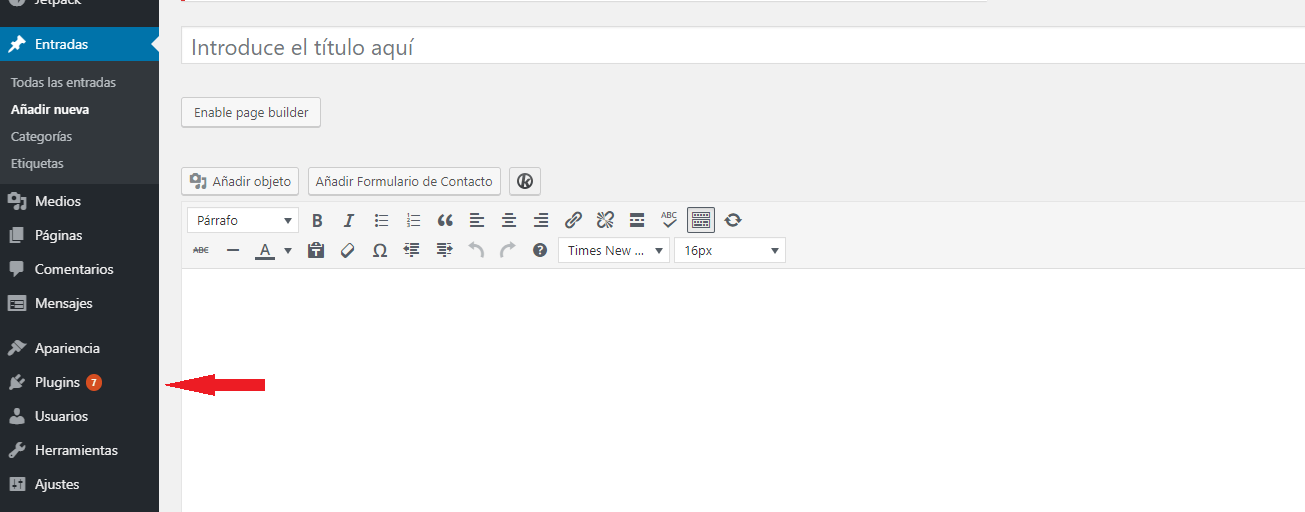Click the Enable page builder button

251,113
